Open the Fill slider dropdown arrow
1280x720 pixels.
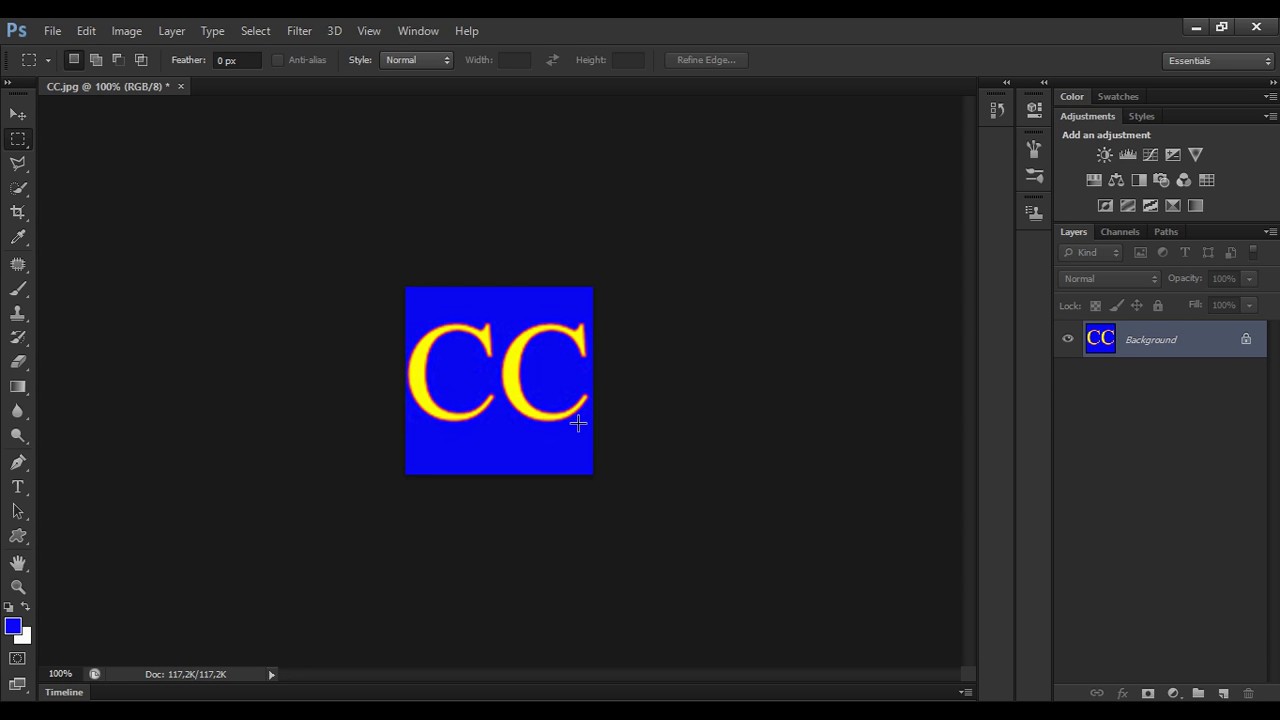pos(1249,305)
